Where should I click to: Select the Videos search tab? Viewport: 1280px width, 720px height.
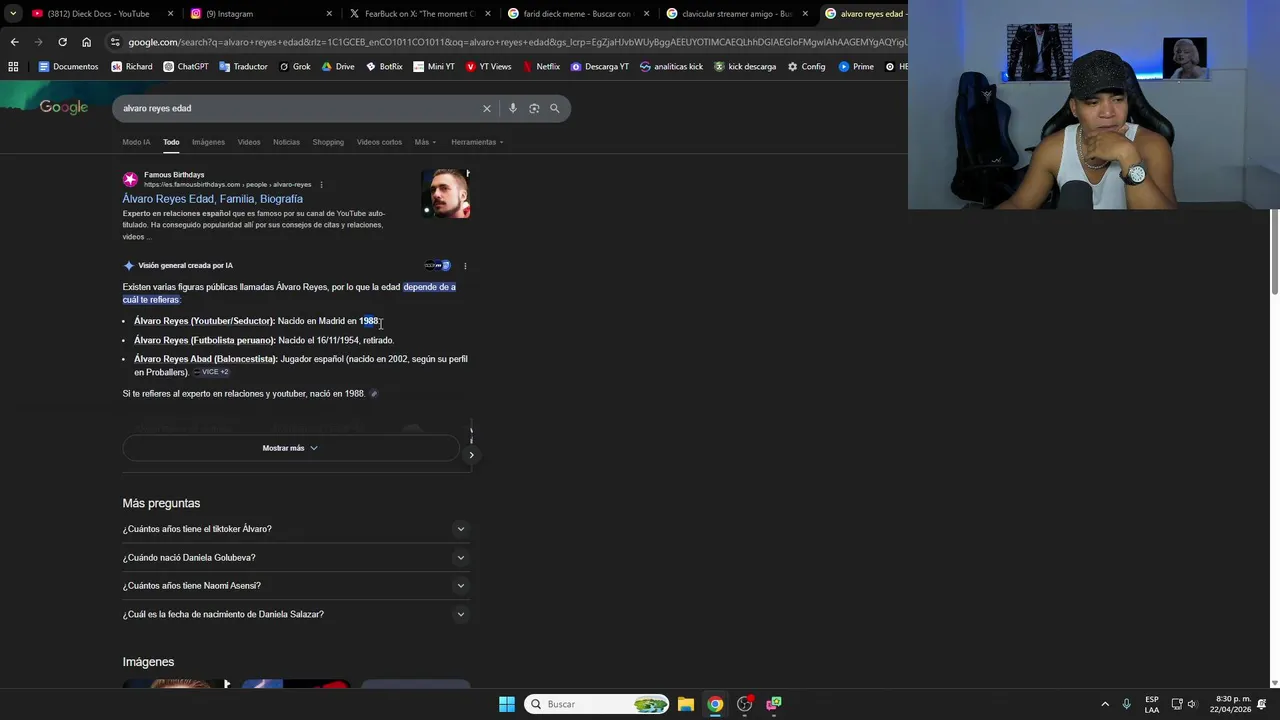(x=249, y=142)
